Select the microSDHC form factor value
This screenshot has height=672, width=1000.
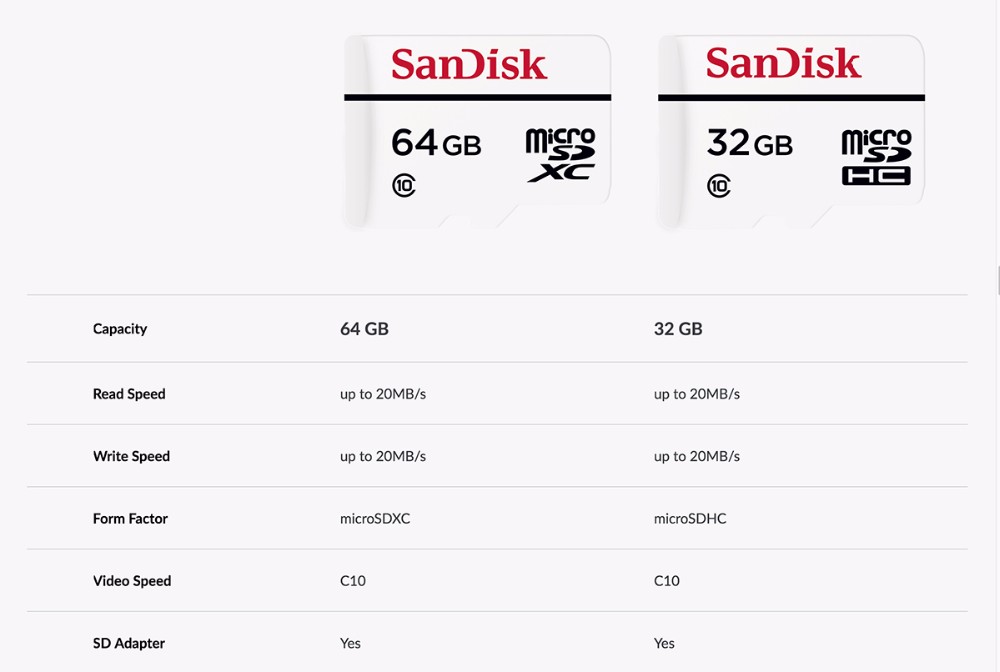(690, 519)
